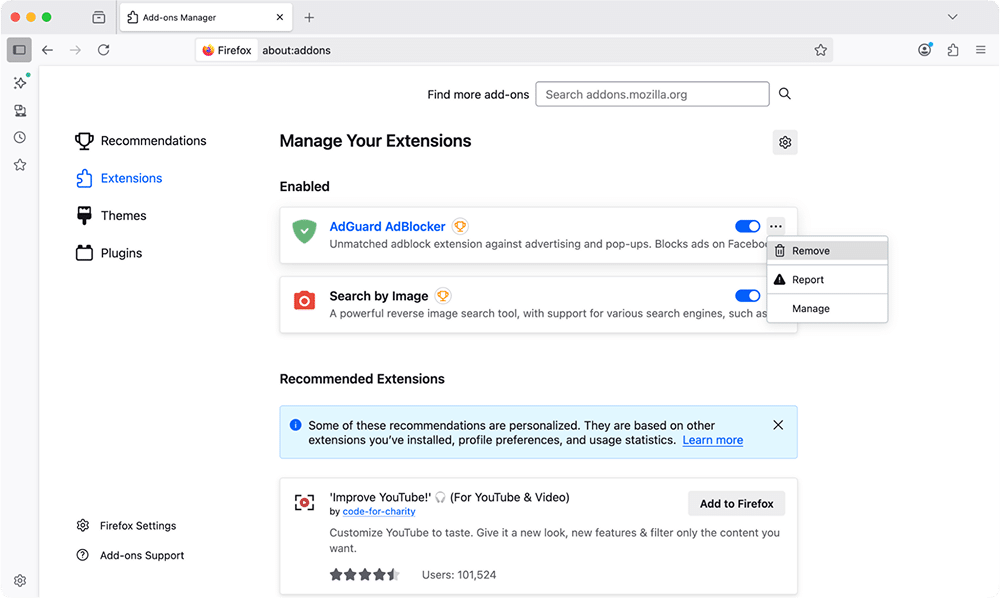Toggle the sidebar panel icon
Viewport: 1000px width, 598px height.
tap(19, 50)
